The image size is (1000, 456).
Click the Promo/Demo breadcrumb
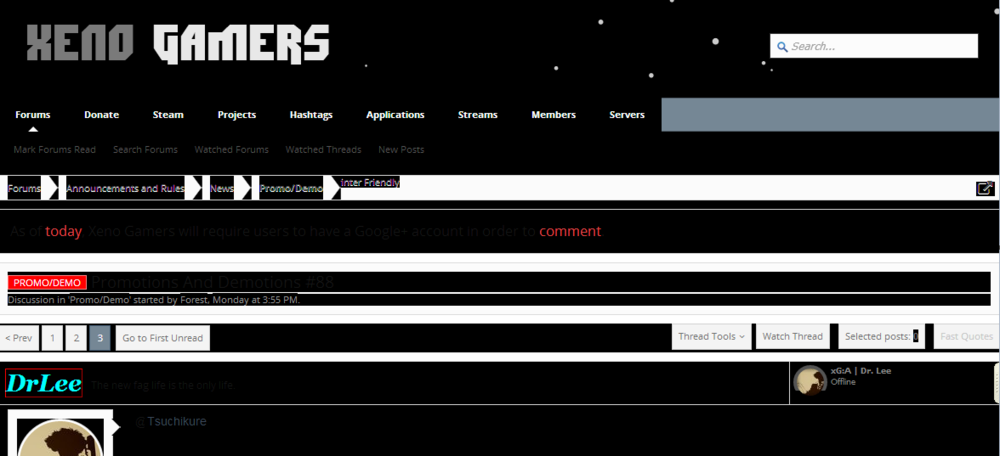[291, 189]
